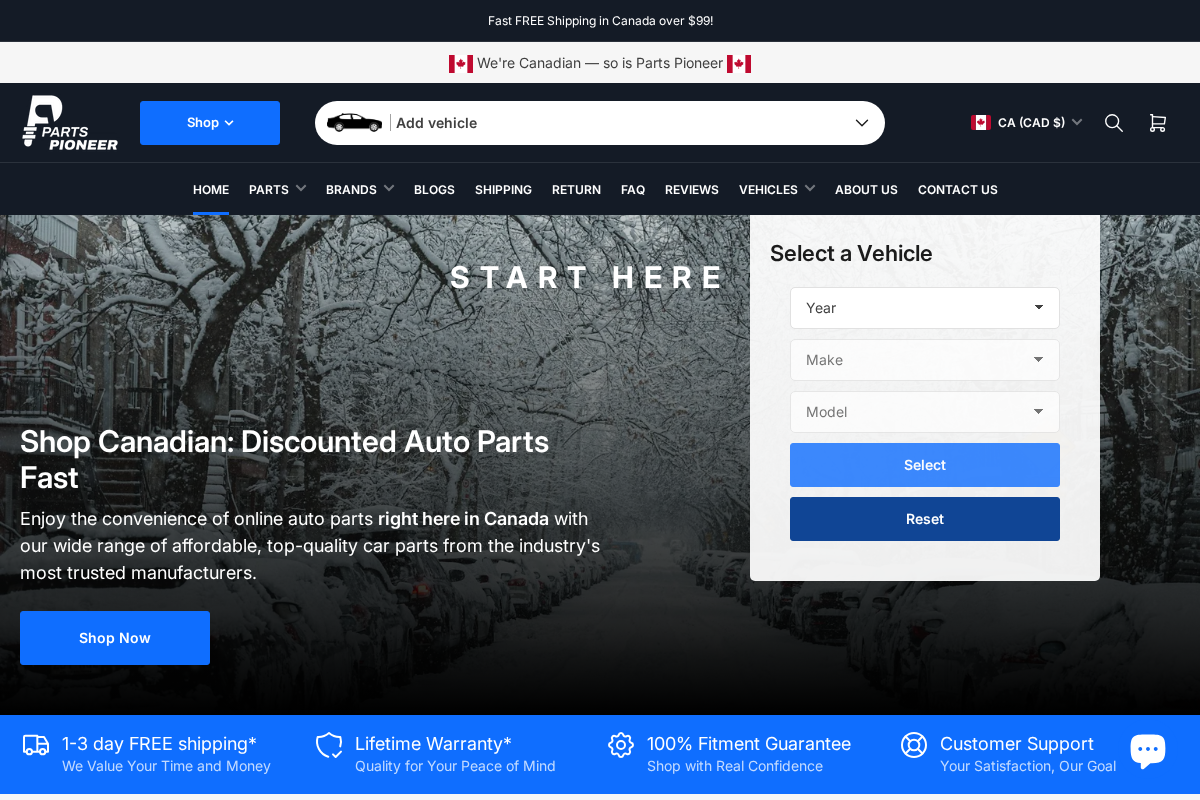
Task: Open the Year dropdown
Action: coord(924,308)
